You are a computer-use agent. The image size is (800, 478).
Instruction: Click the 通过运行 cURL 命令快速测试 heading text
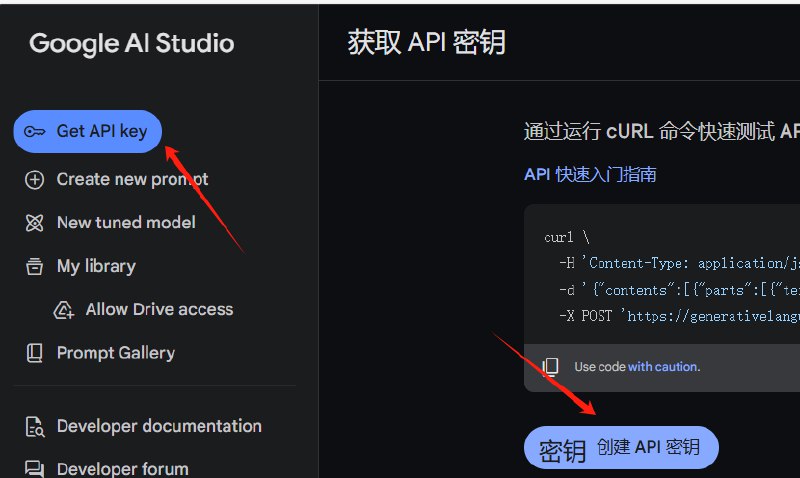662,132
